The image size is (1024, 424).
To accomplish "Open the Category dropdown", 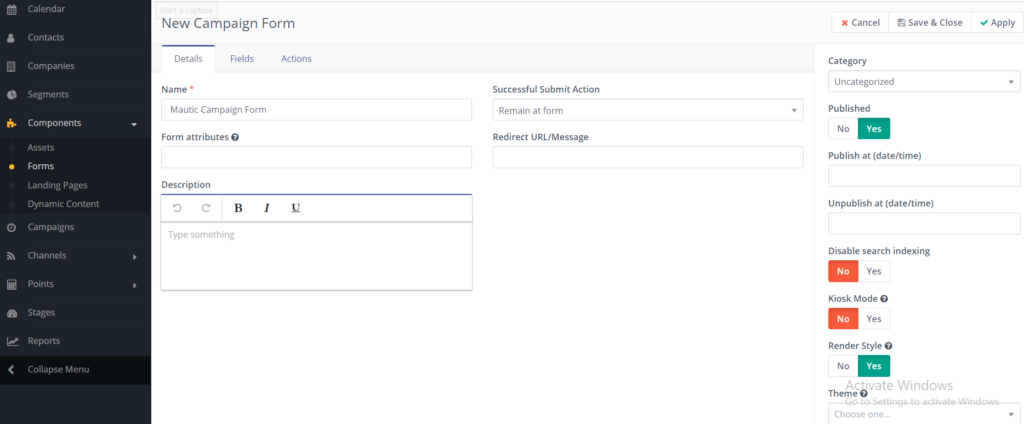I will coord(924,82).
